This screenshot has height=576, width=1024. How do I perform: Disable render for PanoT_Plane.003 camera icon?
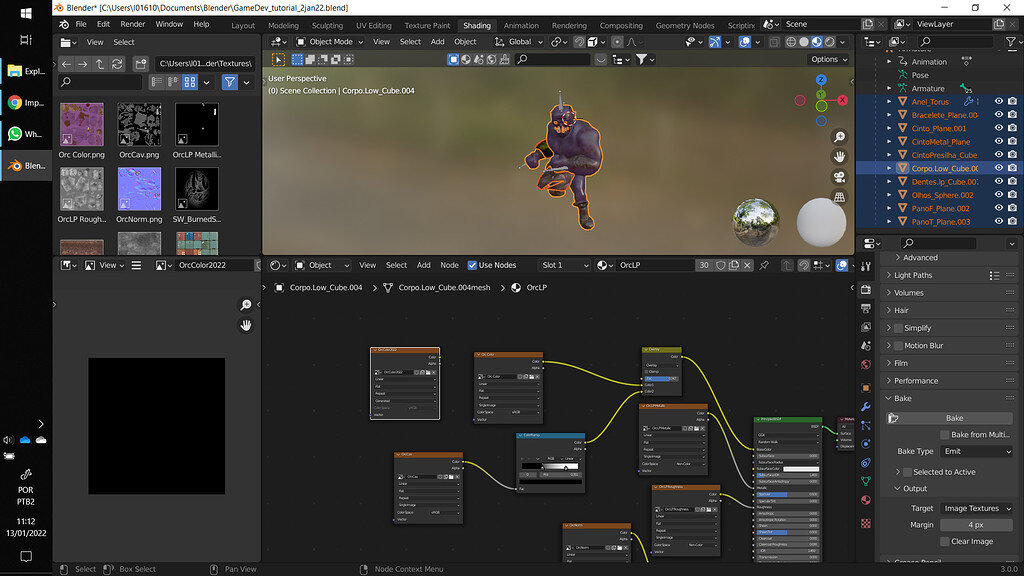point(1012,221)
